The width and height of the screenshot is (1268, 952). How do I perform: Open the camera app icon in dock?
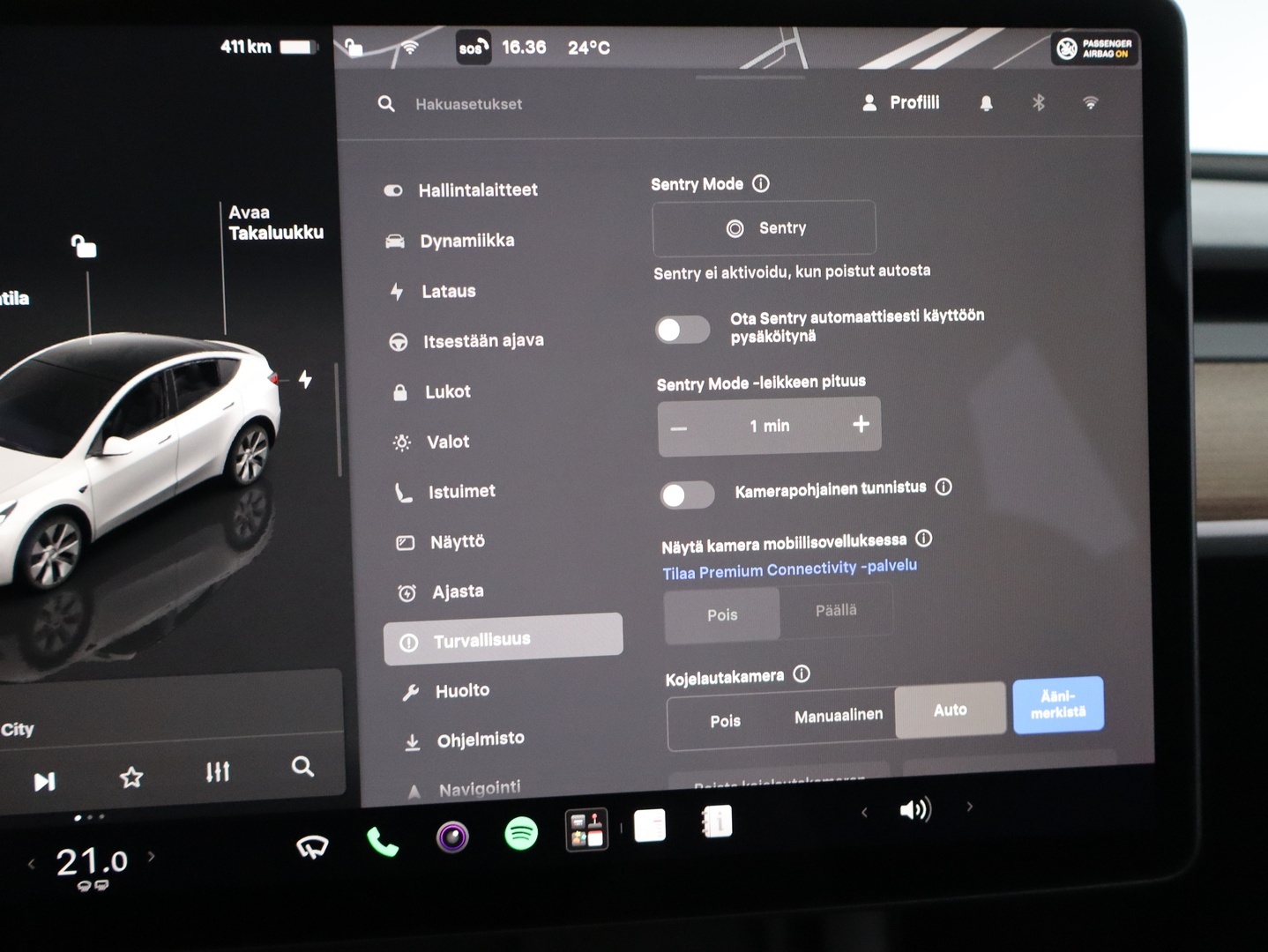point(452,836)
